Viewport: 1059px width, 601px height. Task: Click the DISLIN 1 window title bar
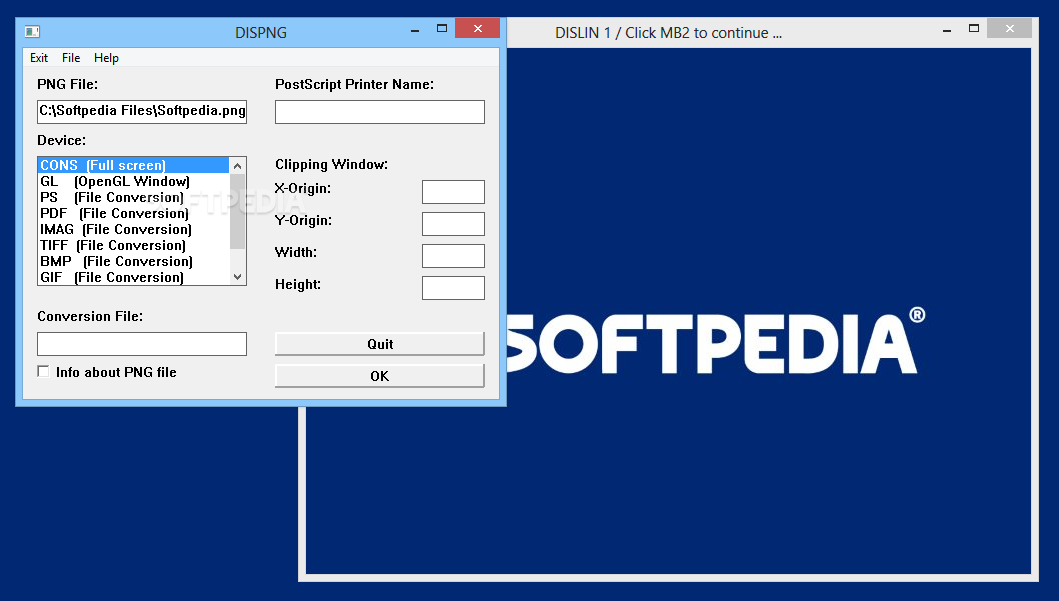click(x=668, y=32)
